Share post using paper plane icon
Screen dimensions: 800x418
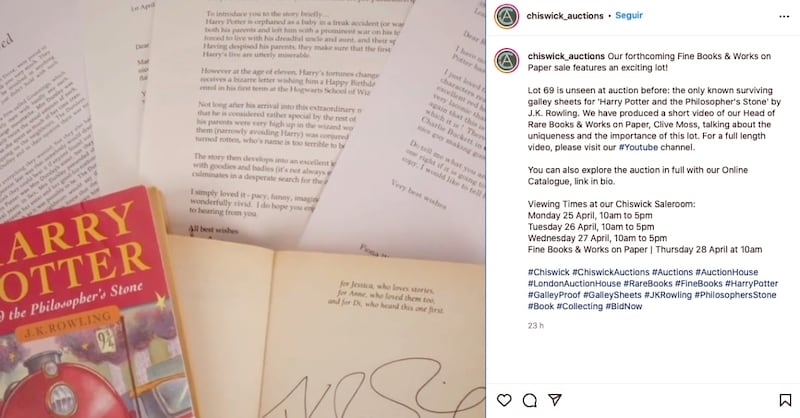555,400
